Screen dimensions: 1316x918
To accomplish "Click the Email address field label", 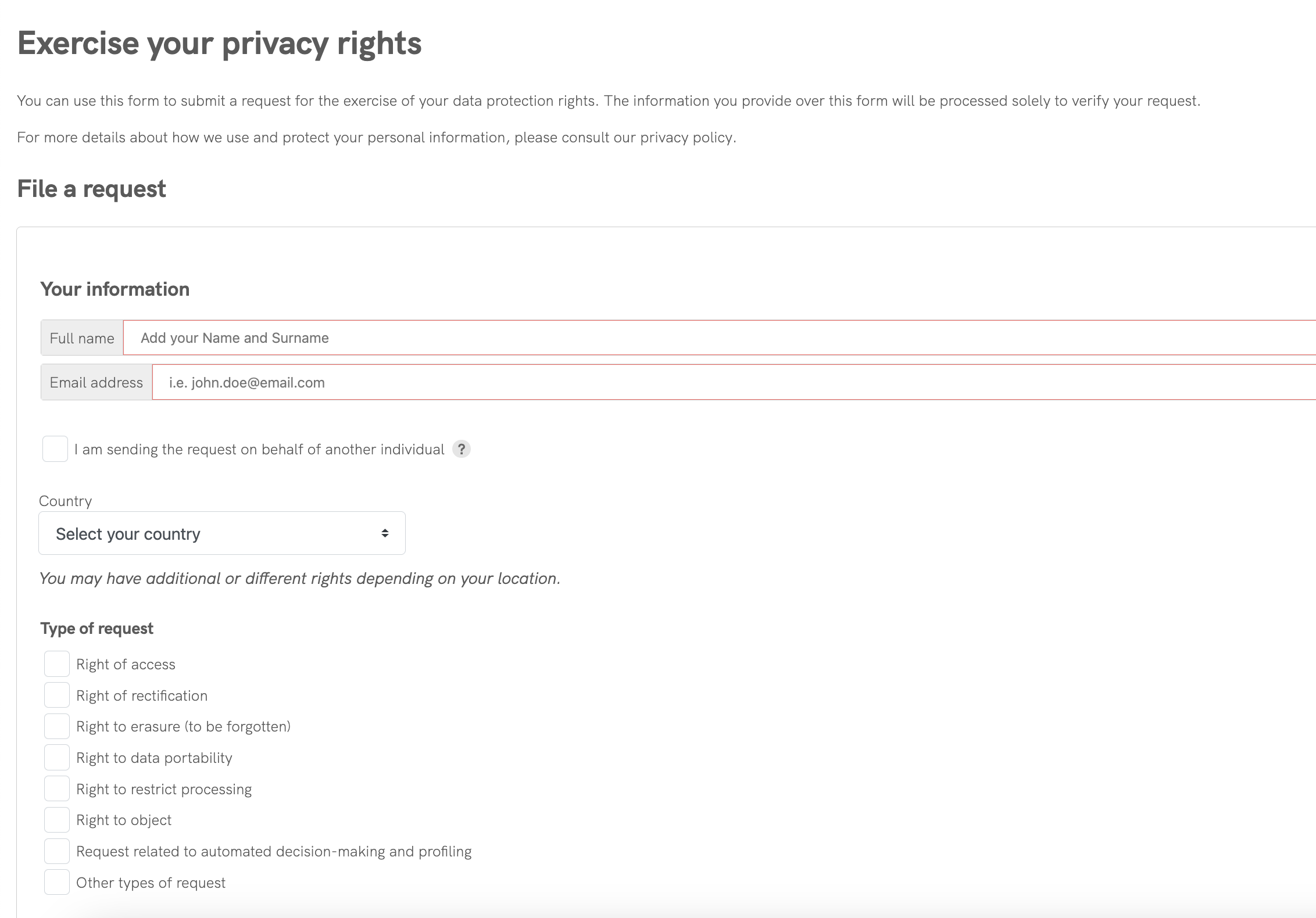I will pyautogui.click(x=96, y=383).
